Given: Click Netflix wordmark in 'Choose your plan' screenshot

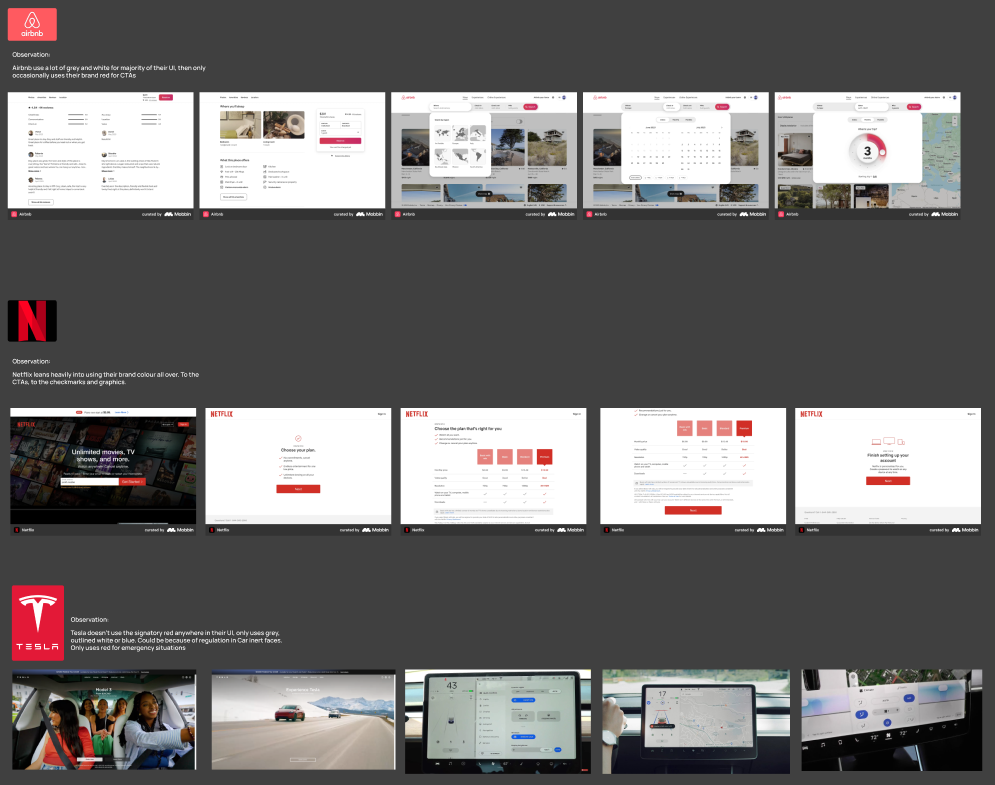Looking at the screenshot, I should [x=221, y=414].
